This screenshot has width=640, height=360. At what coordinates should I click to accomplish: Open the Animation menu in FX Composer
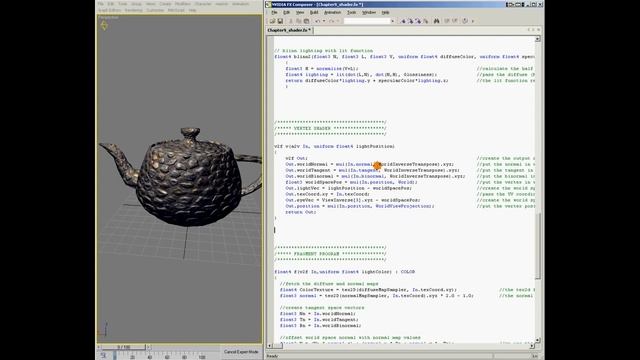point(333,13)
